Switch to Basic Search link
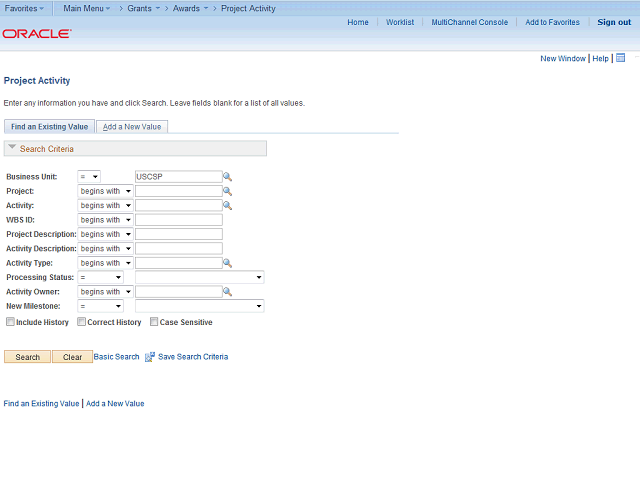Screen dimensions: 640x480 tap(116, 357)
